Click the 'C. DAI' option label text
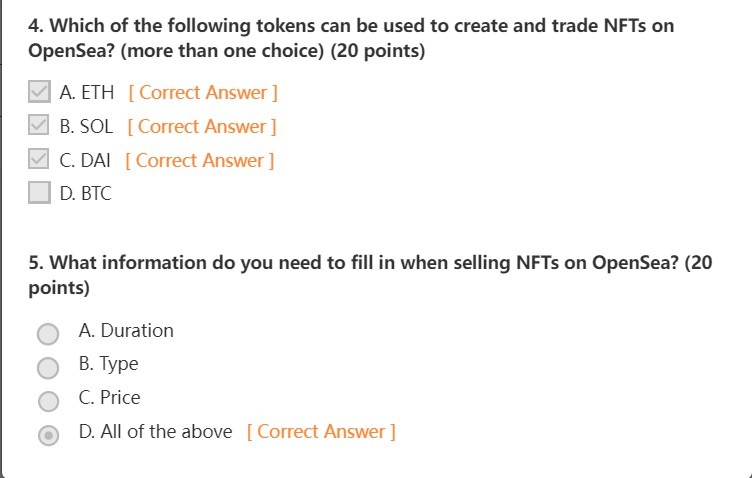This screenshot has height=478, width=752. [x=85, y=161]
